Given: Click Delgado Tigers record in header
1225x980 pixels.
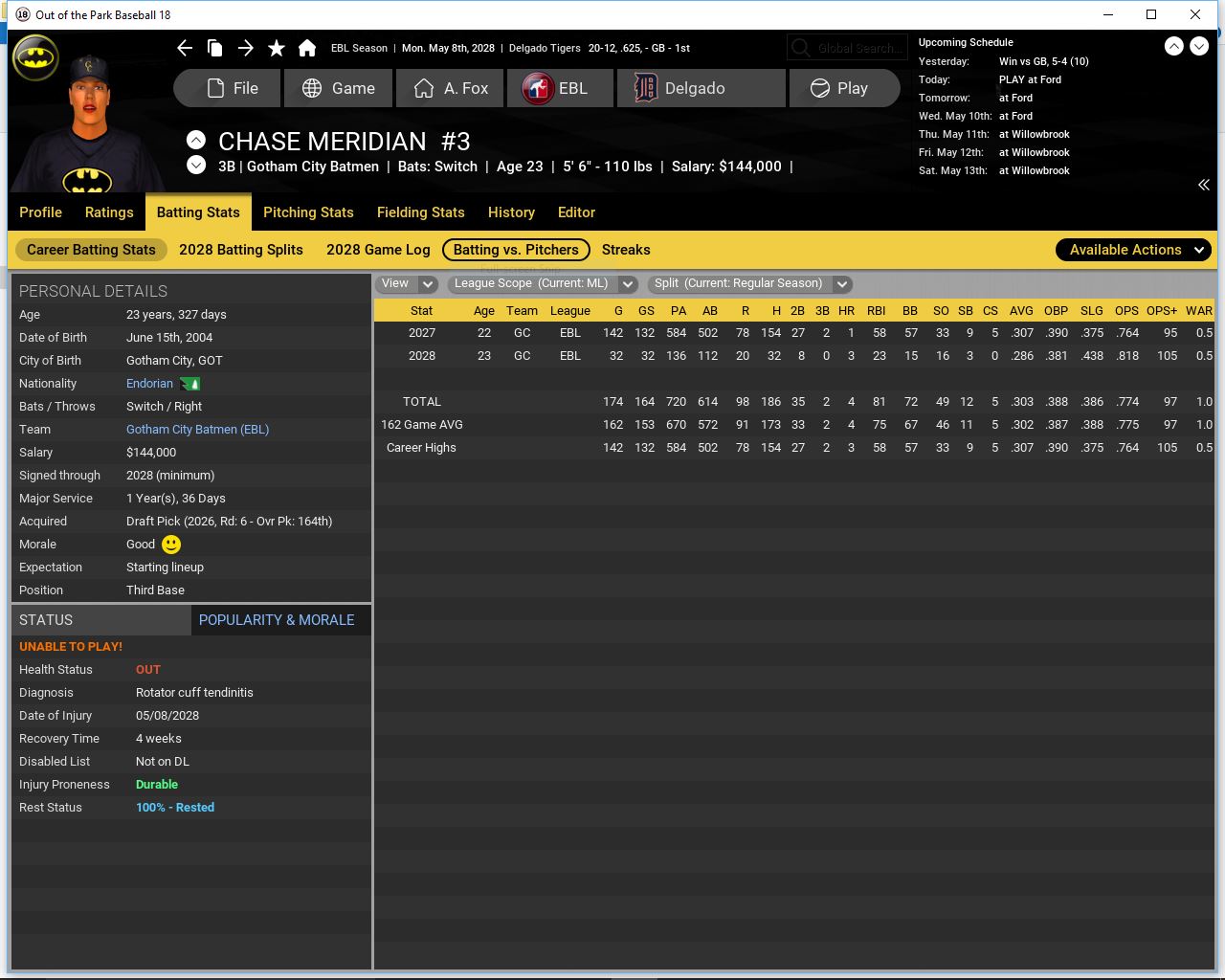Looking at the screenshot, I should (x=599, y=48).
